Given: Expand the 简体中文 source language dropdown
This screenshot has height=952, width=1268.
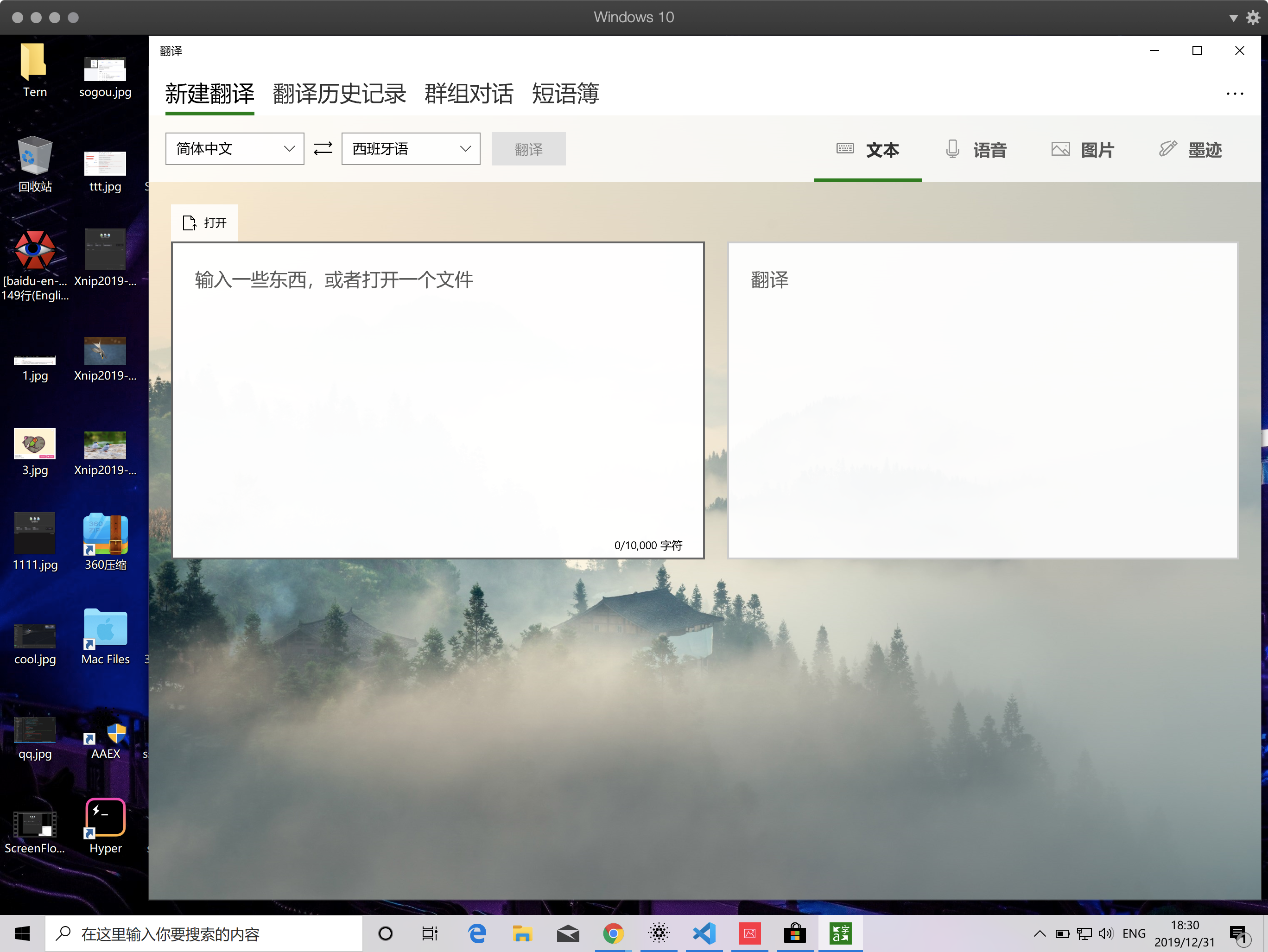Looking at the screenshot, I should click(x=235, y=149).
